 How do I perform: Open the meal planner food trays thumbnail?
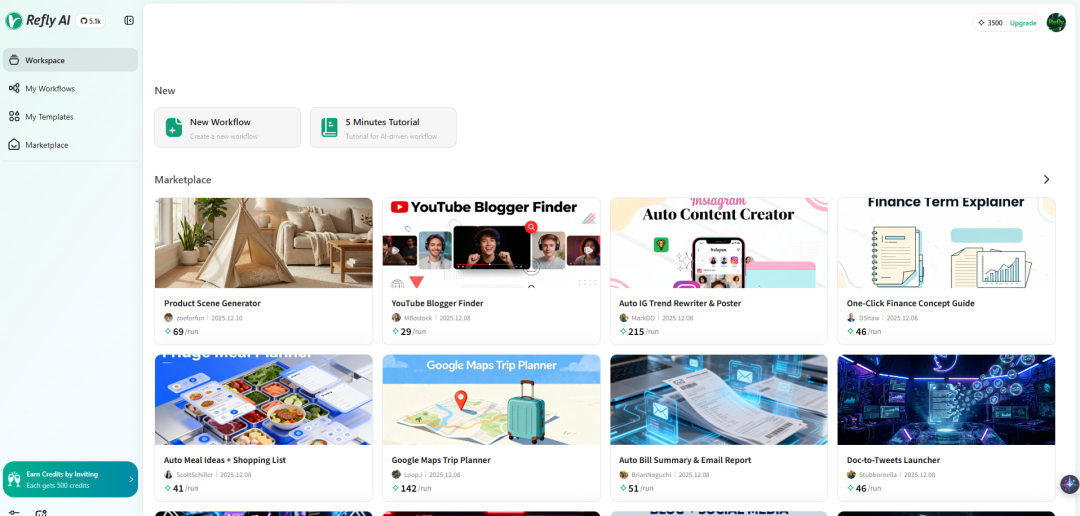click(264, 400)
